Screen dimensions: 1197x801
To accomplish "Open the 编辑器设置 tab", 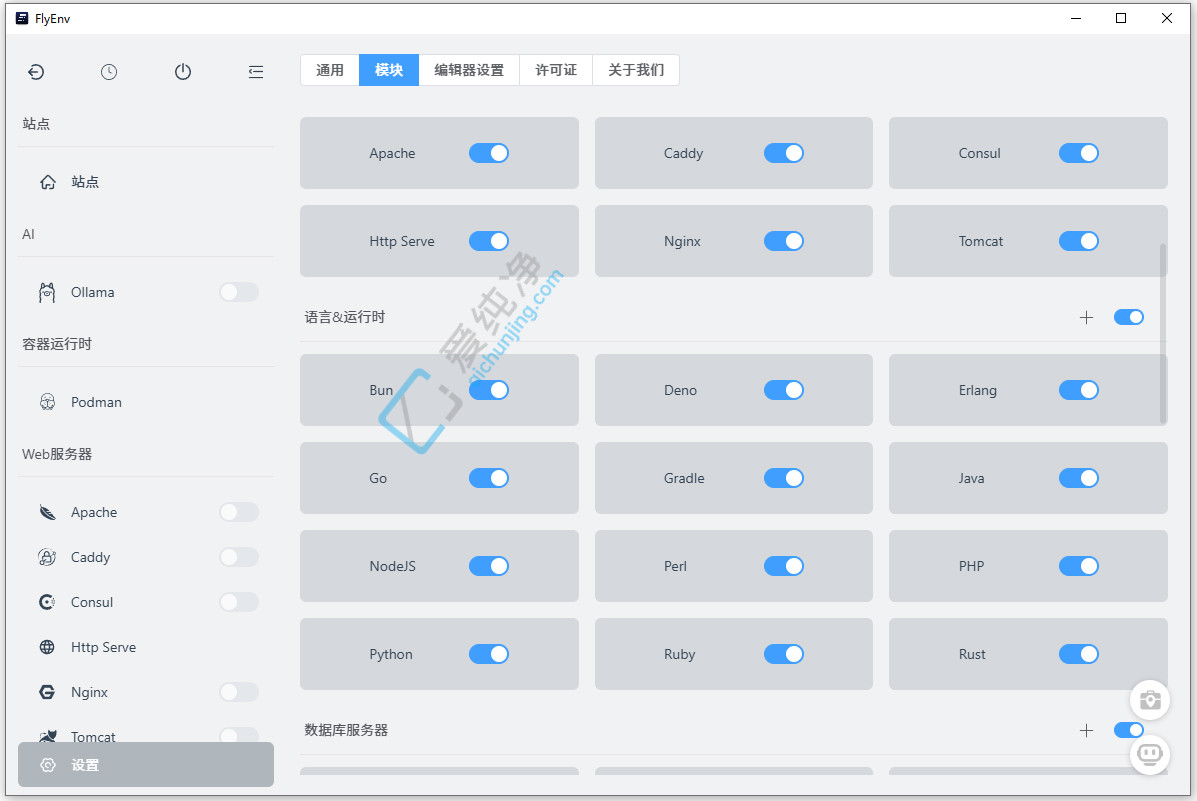I will [x=469, y=70].
